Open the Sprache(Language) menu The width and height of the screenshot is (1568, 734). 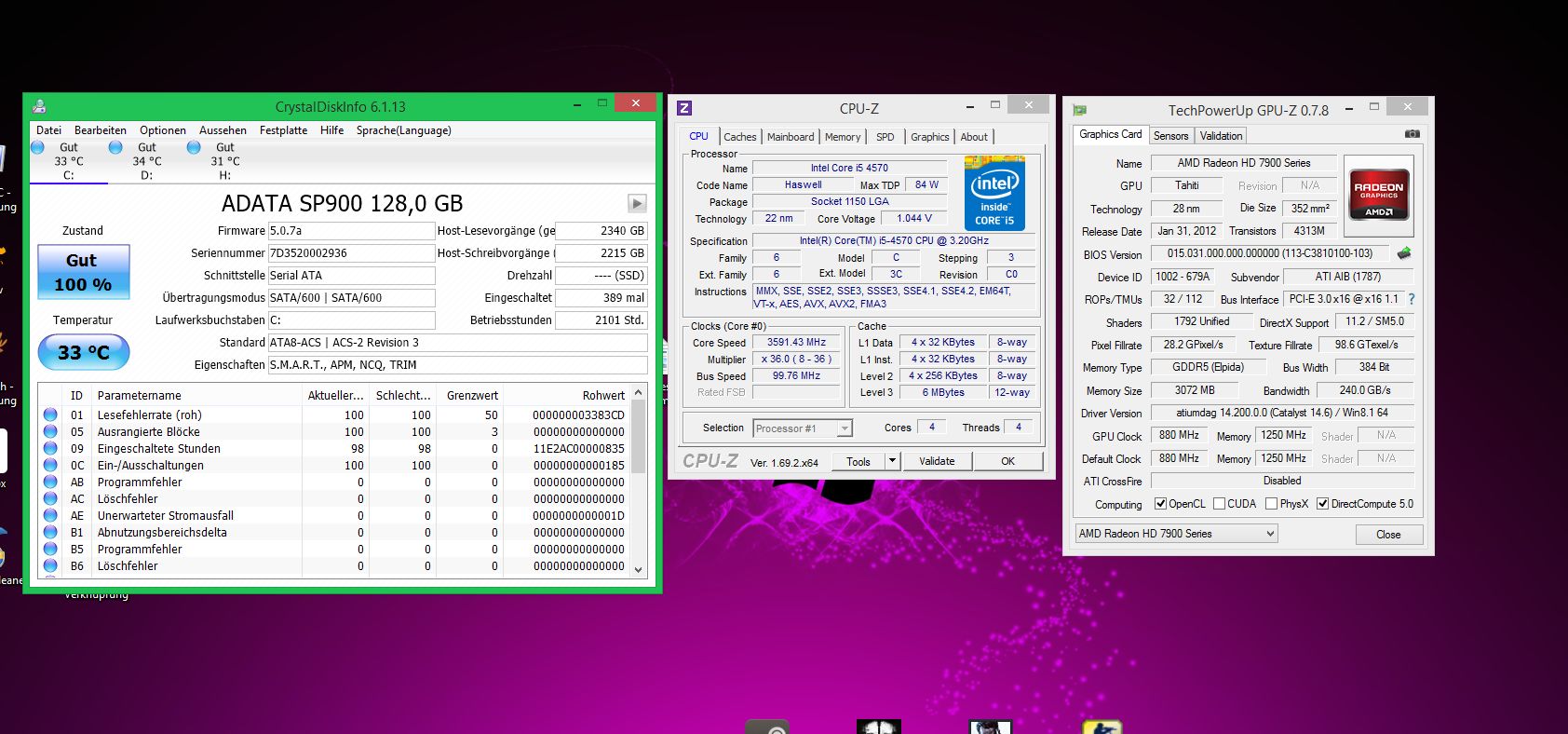(x=404, y=130)
